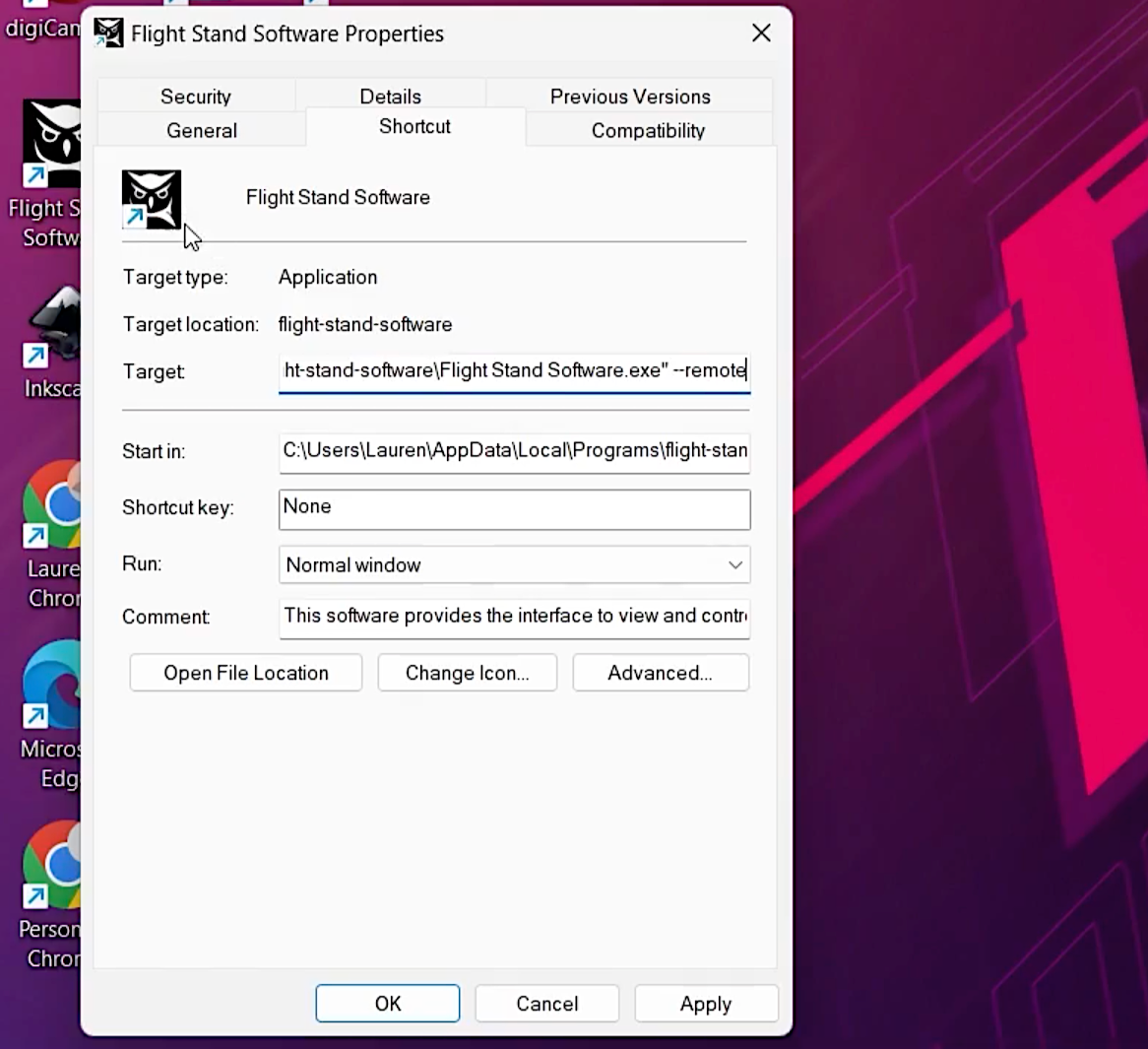This screenshot has width=1148, height=1049.
Task: Click the owl icon in dialog title bar
Action: 108,33
